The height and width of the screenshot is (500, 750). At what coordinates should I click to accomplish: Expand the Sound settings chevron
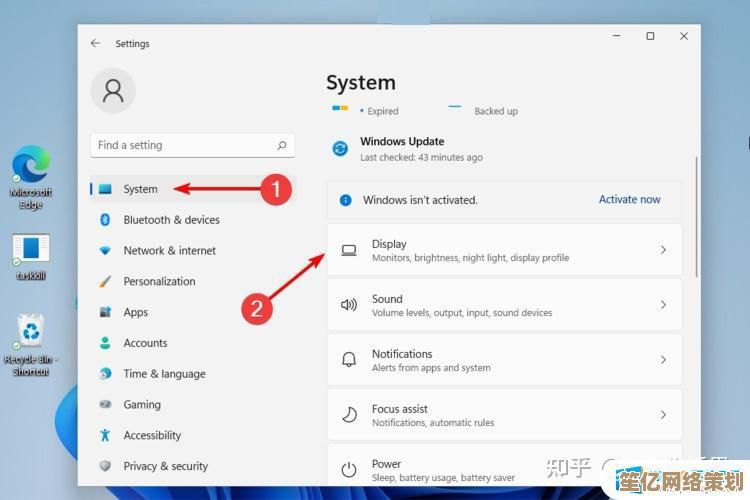[x=663, y=305]
